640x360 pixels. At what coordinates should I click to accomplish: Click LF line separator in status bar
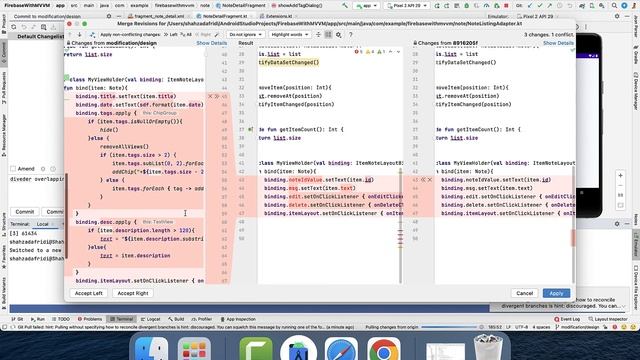click(x=509, y=327)
